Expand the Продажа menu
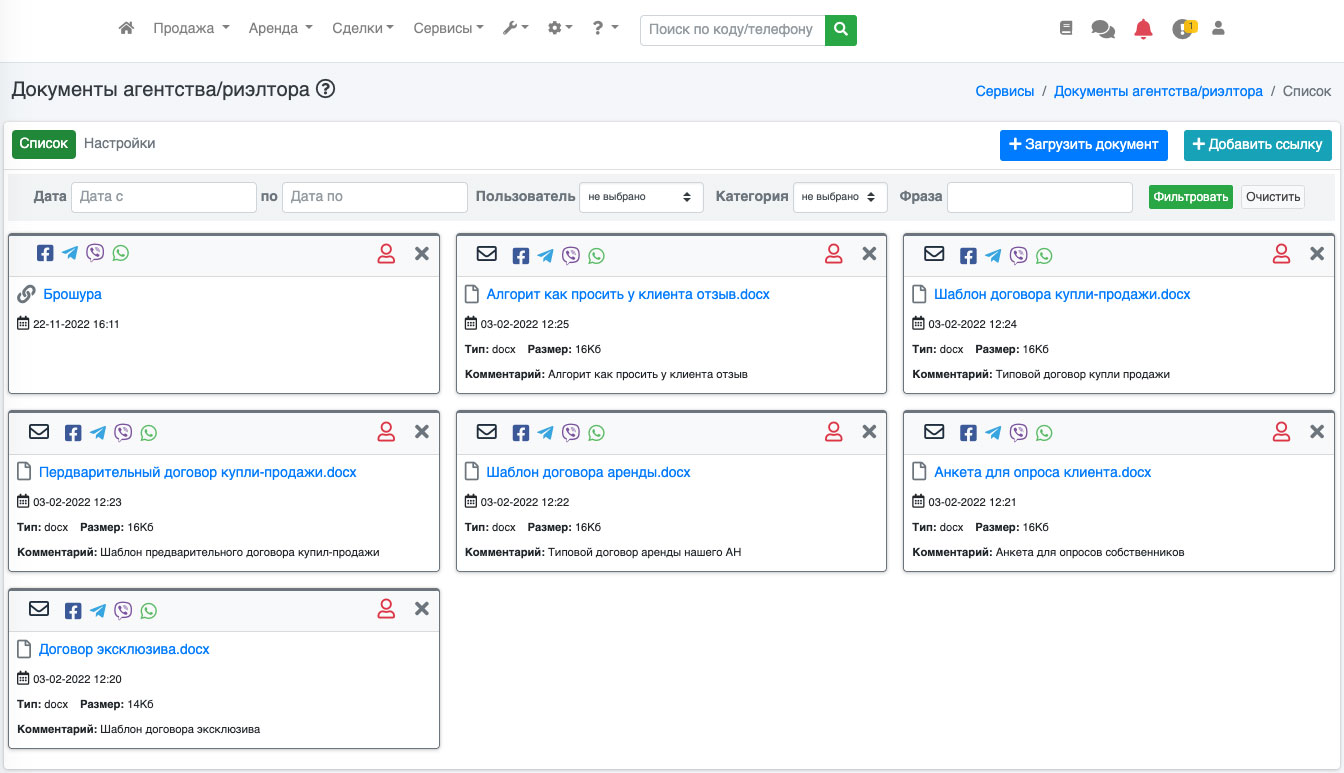 191,29
